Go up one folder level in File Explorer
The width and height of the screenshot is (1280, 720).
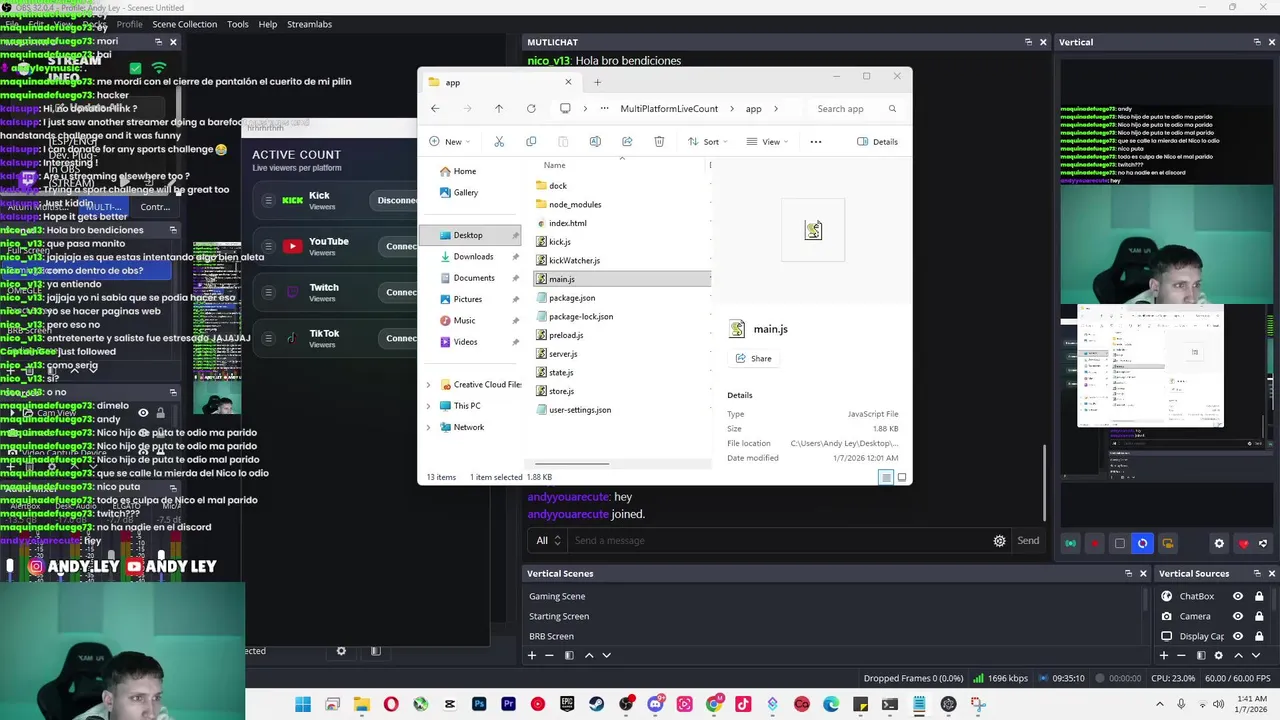click(499, 108)
